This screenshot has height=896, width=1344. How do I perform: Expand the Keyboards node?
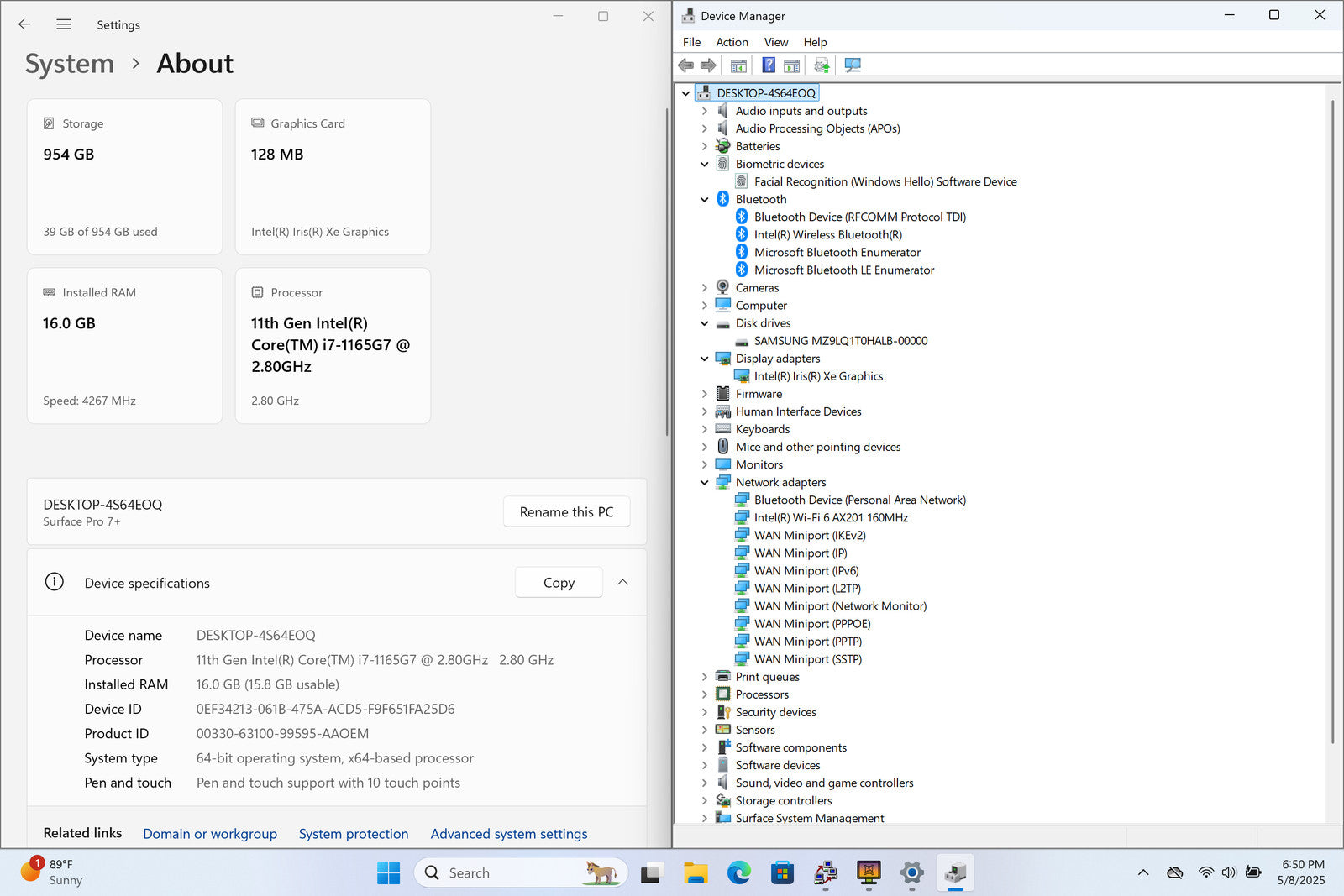pos(705,429)
